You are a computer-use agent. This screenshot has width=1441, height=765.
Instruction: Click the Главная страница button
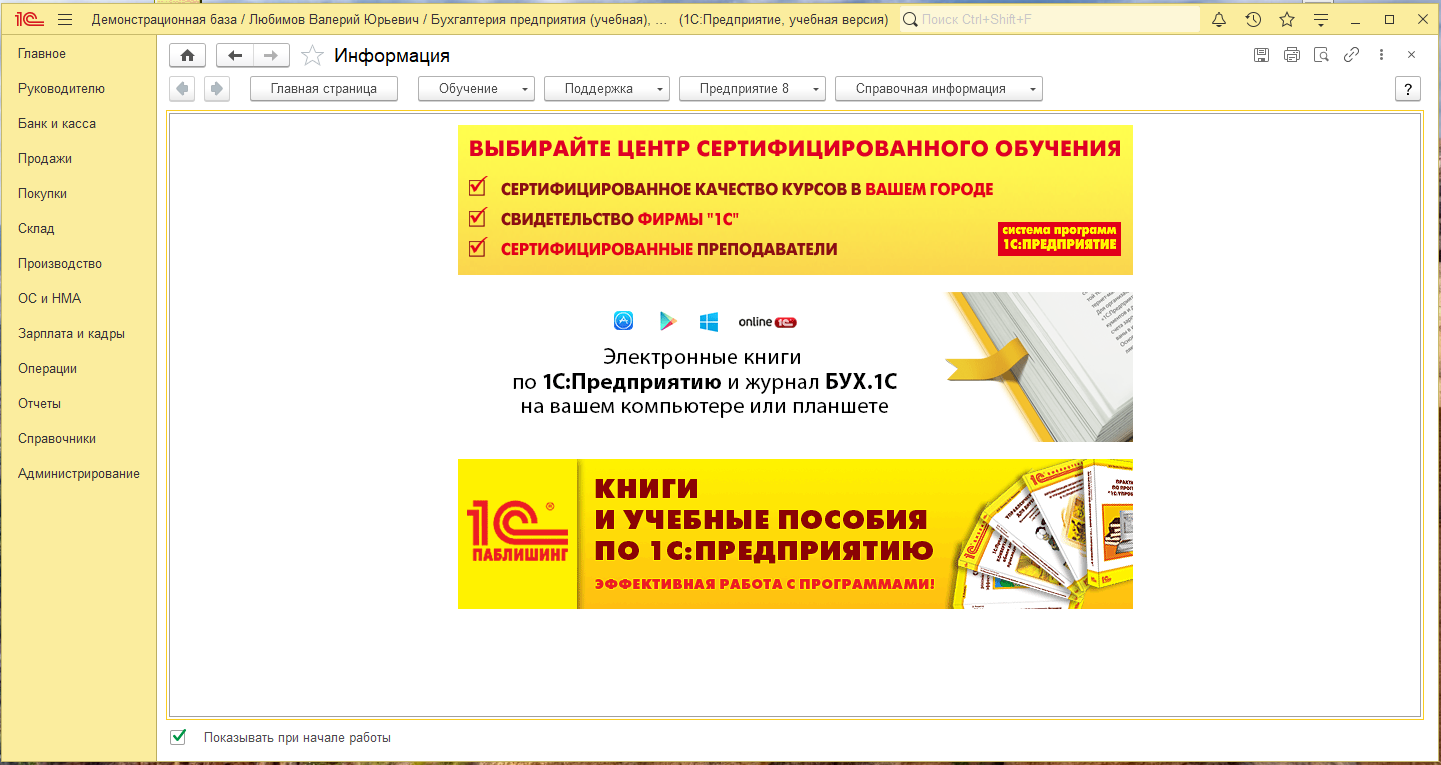click(324, 89)
